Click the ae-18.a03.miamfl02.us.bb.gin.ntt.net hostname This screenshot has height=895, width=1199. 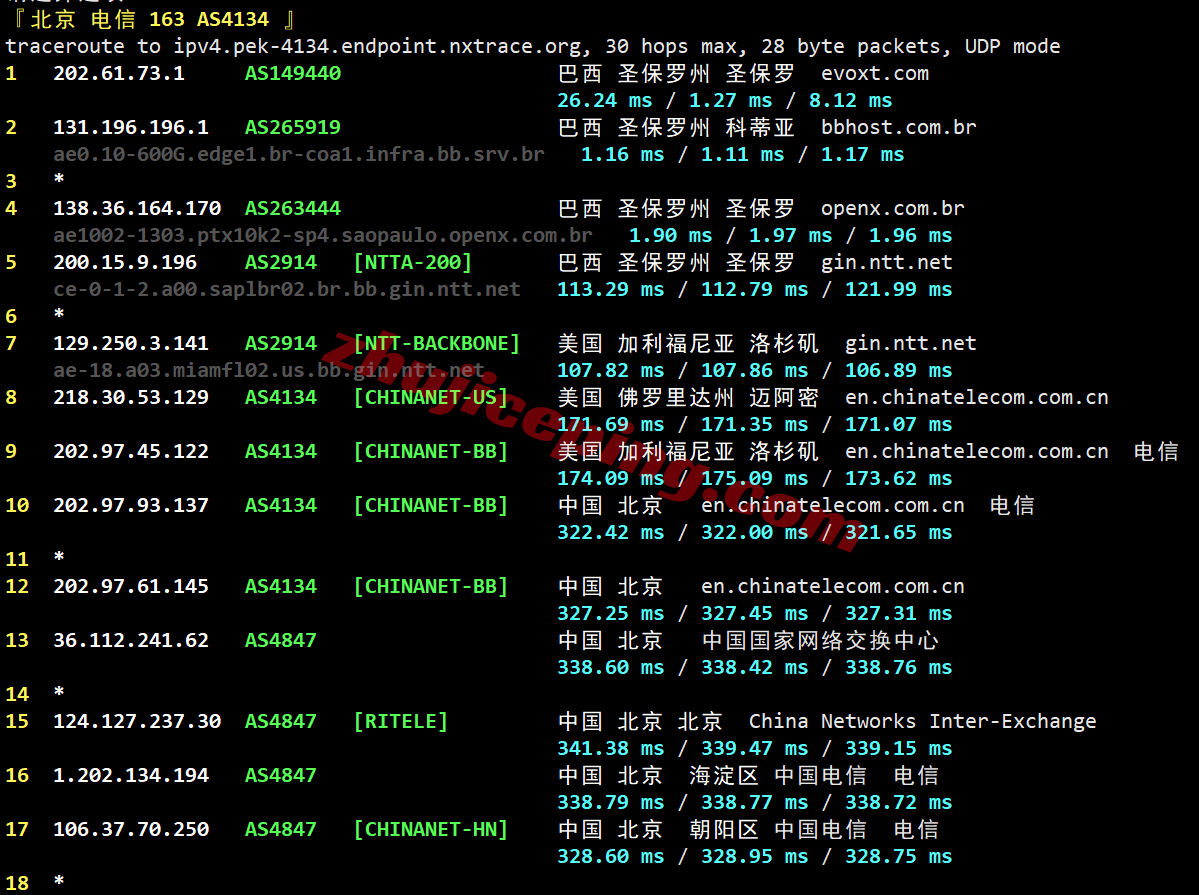(268, 370)
